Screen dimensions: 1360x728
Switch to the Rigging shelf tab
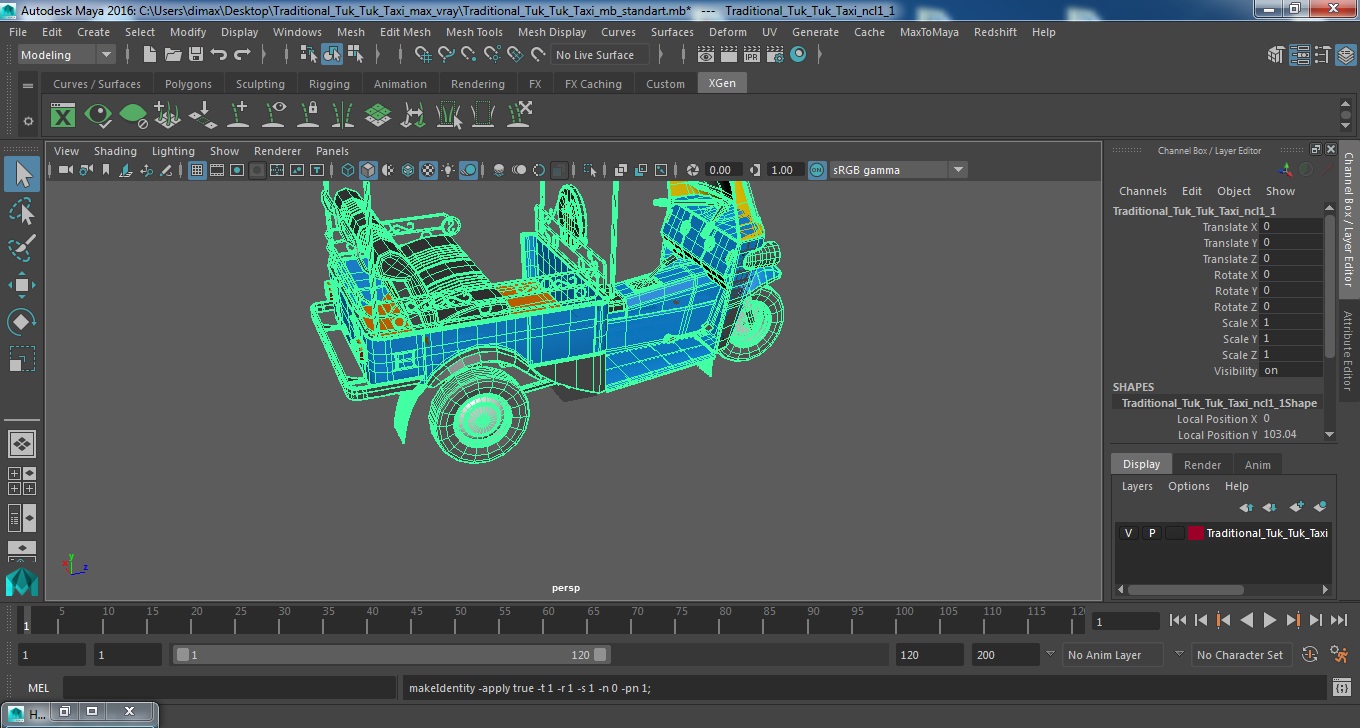329,84
